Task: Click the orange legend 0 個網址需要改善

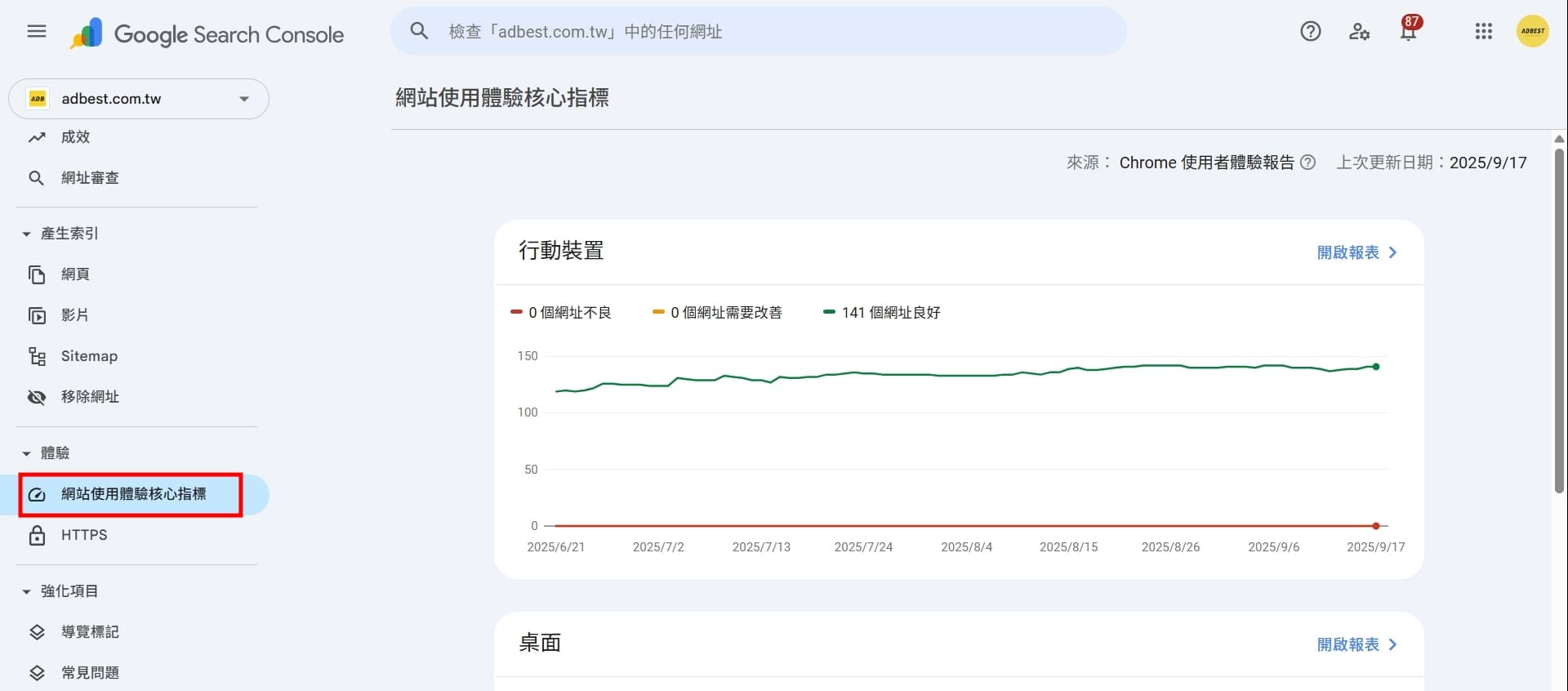Action: point(718,313)
